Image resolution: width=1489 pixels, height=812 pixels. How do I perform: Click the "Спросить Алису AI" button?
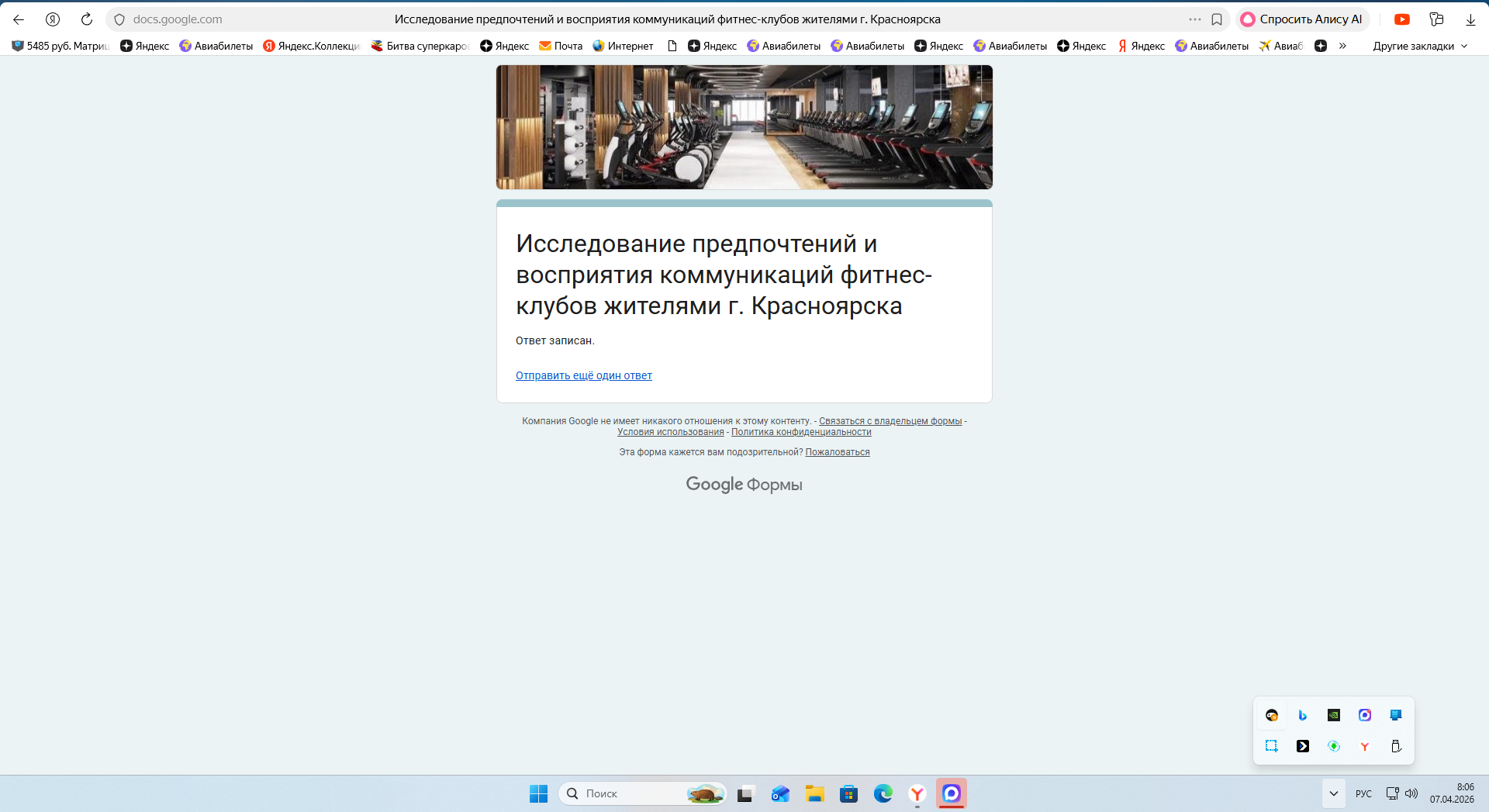point(1303,19)
